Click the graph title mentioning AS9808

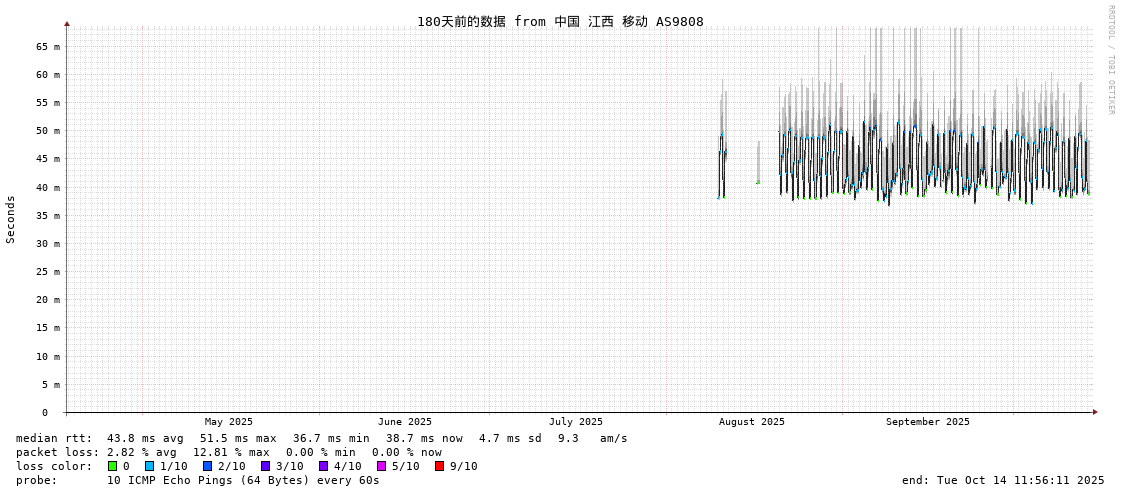tap(560, 21)
